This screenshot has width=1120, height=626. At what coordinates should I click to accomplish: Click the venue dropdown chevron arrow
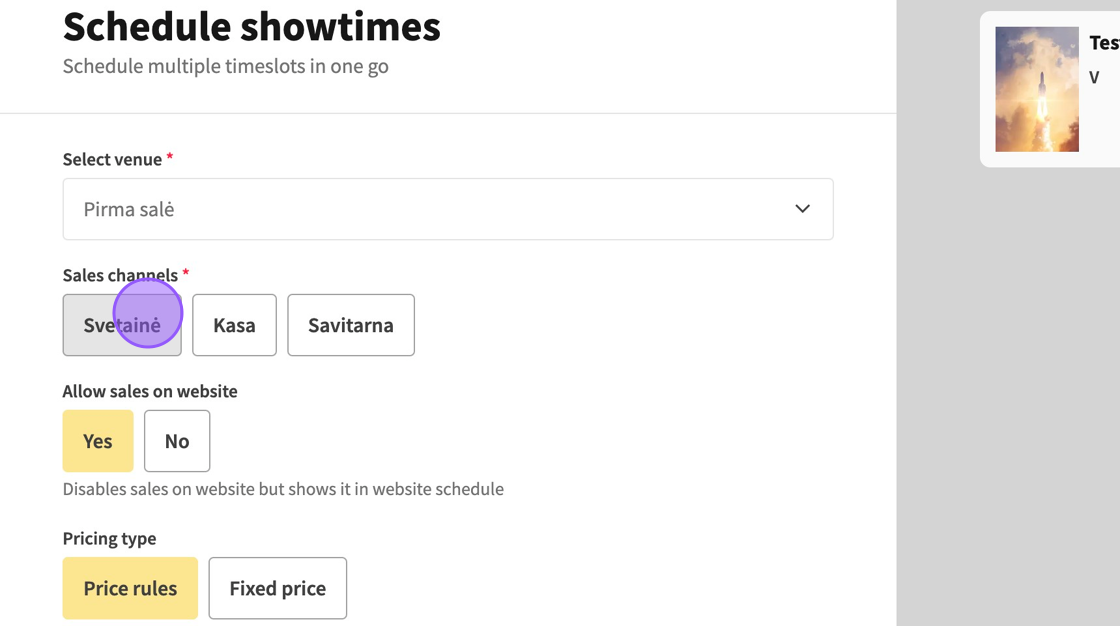pyautogui.click(x=802, y=209)
